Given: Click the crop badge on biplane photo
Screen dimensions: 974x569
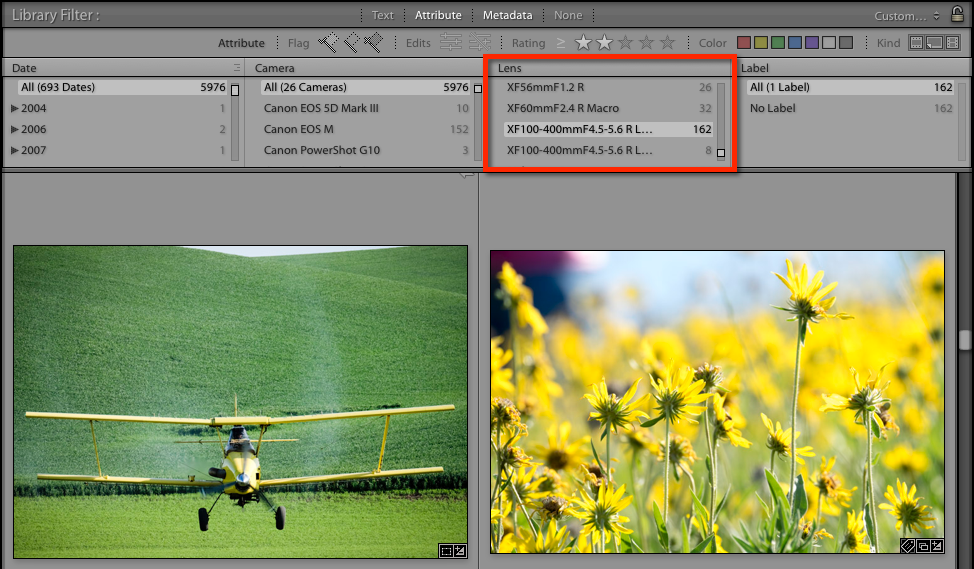Looking at the screenshot, I should tap(445, 550).
